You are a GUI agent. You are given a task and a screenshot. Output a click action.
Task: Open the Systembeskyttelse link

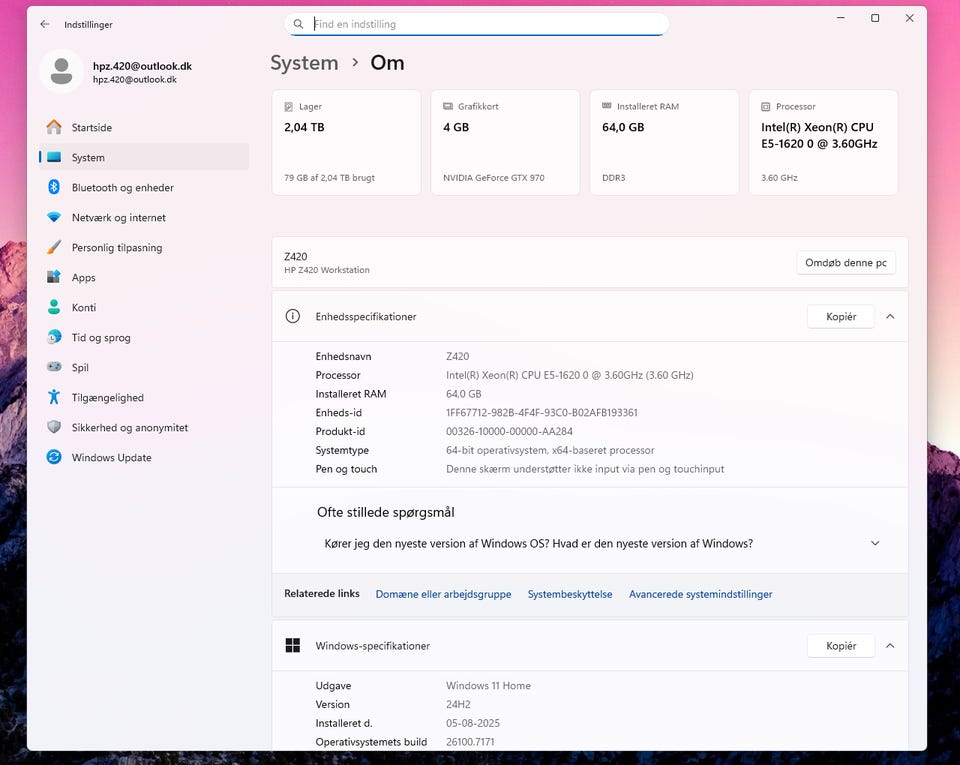[570, 594]
